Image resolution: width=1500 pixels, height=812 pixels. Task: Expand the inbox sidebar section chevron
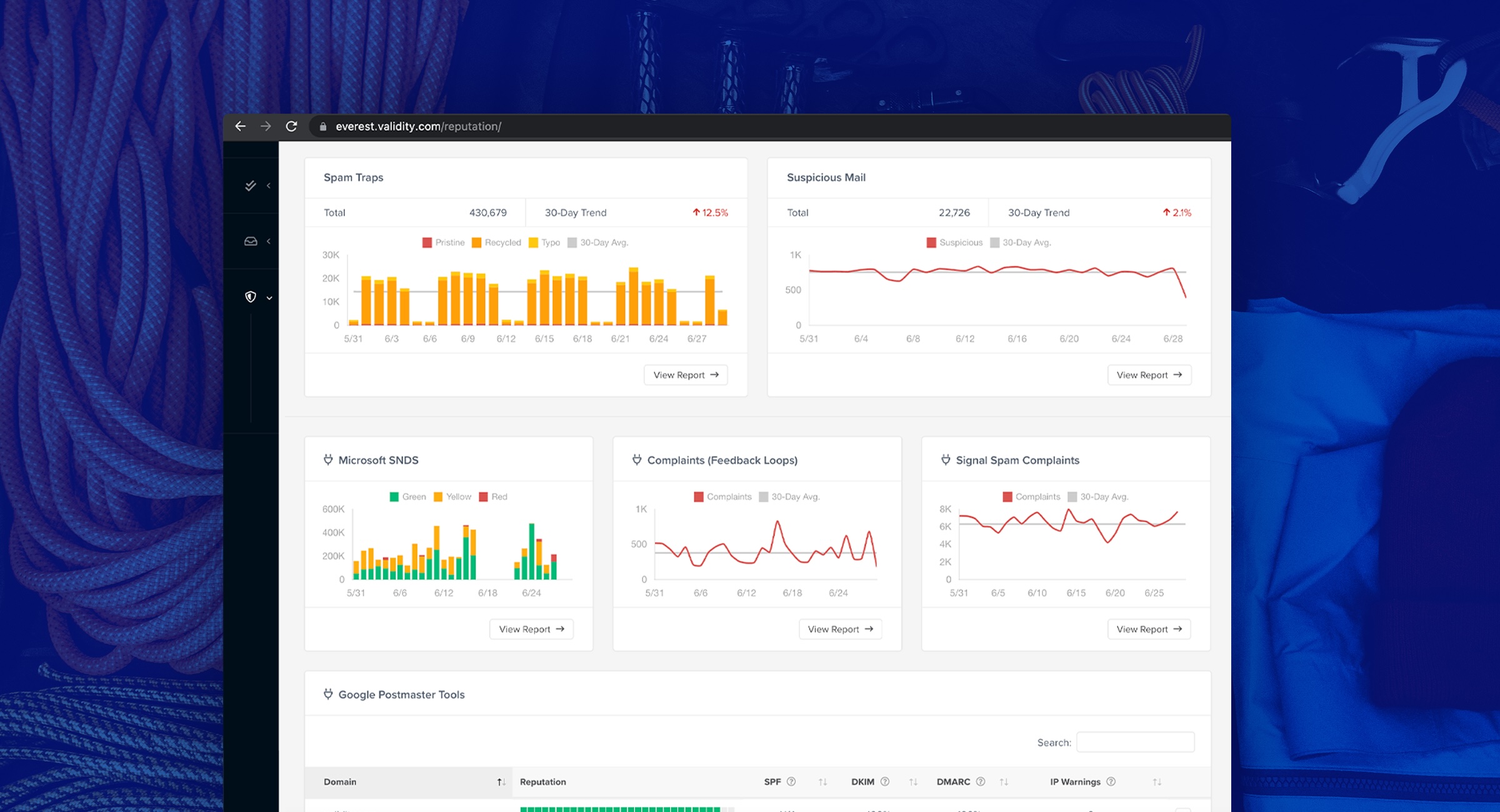point(269,241)
